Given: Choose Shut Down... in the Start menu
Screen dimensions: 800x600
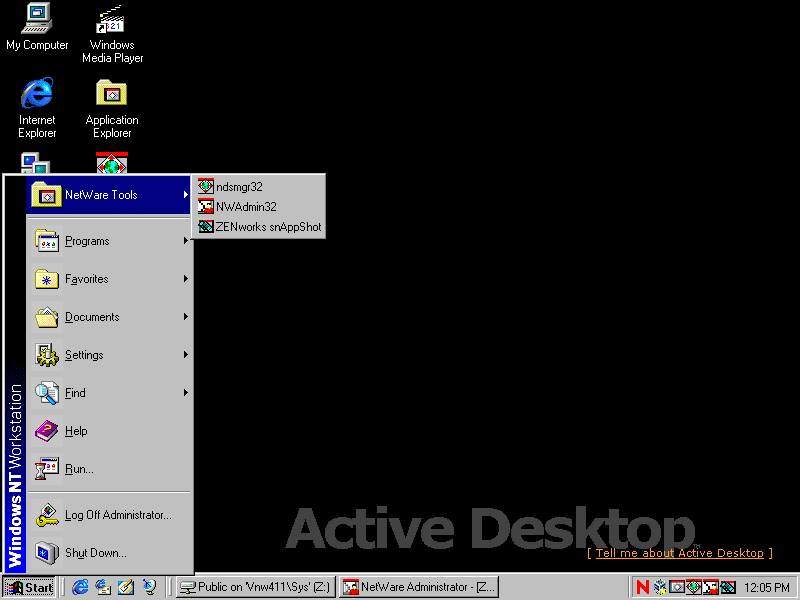Looking at the screenshot, I should (109, 553).
